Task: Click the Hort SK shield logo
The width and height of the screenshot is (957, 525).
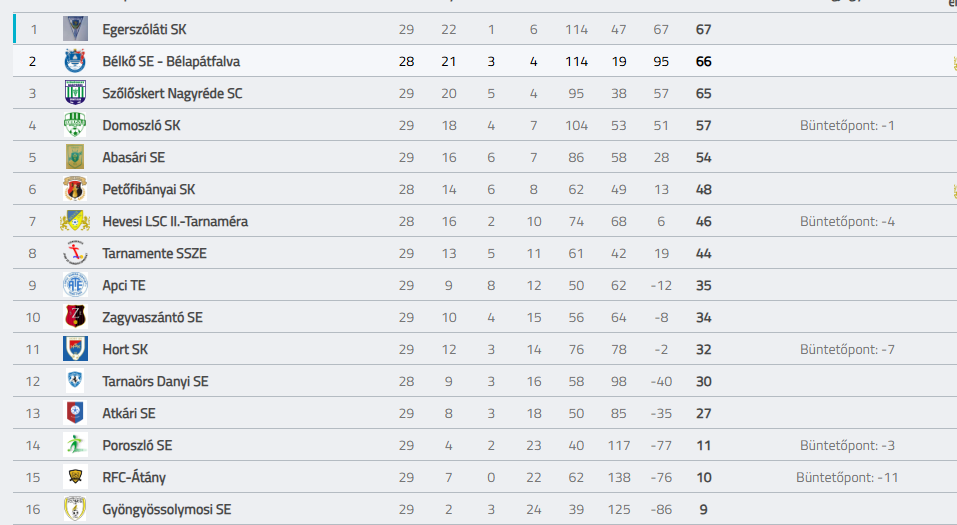Action: point(75,349)
